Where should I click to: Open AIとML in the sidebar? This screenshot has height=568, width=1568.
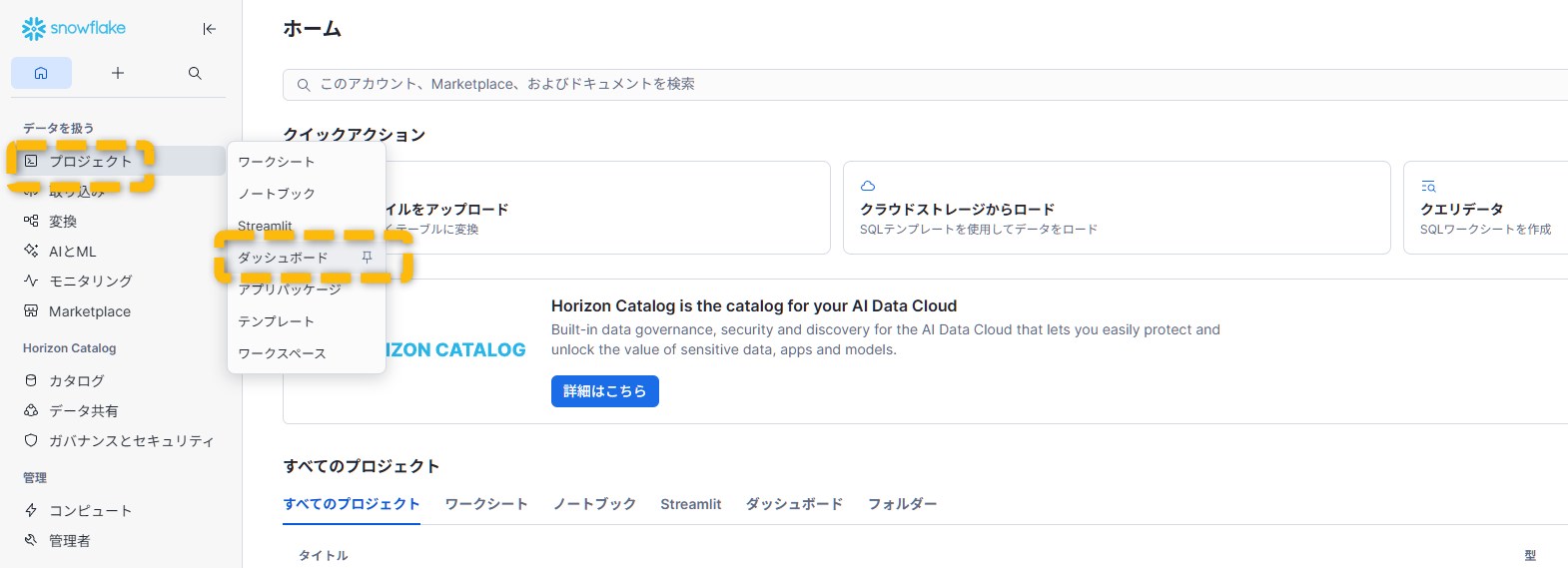pyautogui.click(x=72, y=252)
